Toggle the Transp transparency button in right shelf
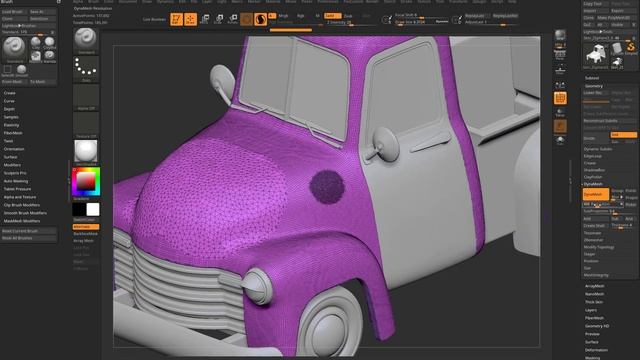The image size is (640, 360). [560, 113]
